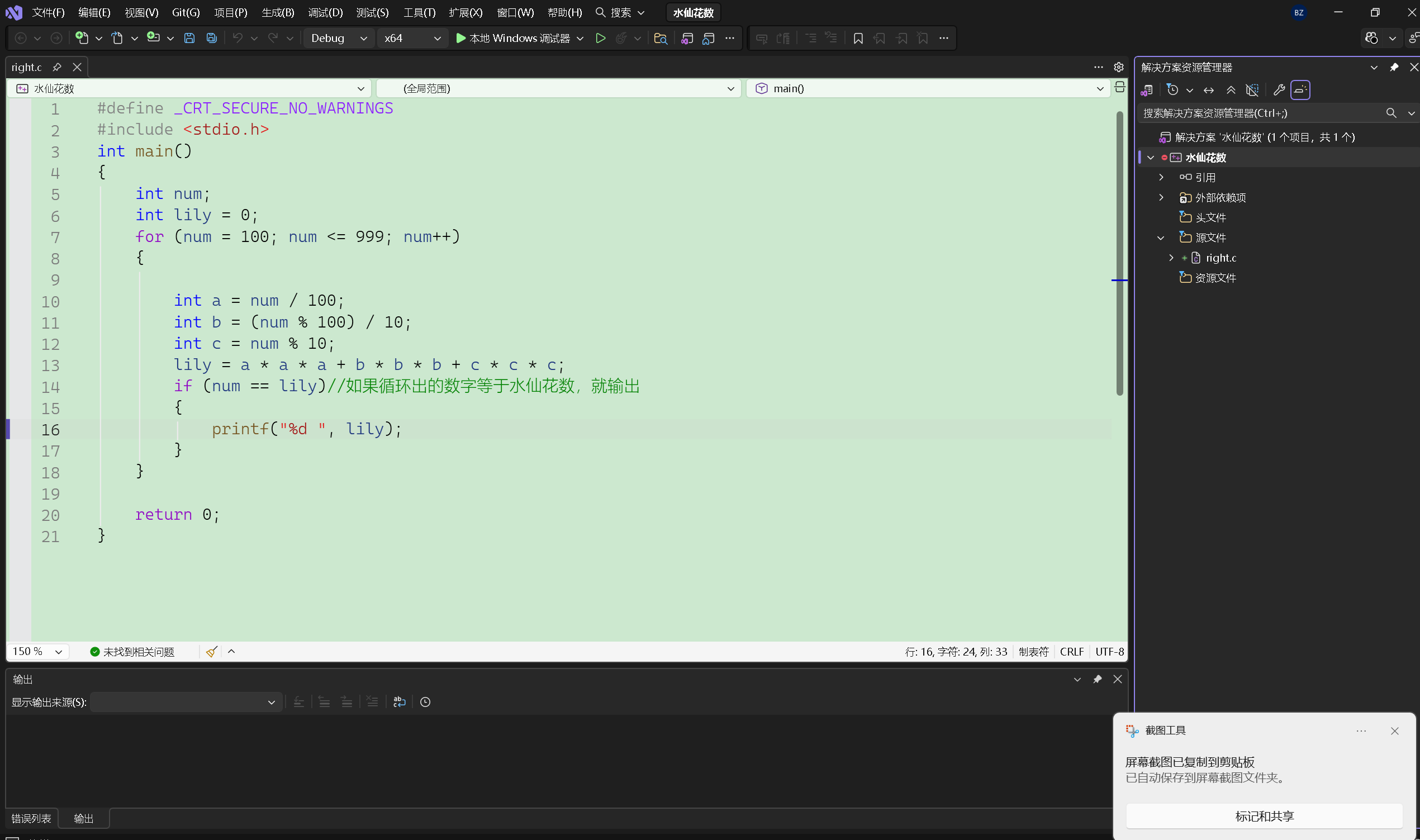Image resolution: width=1420 pixels, height=840 pixels.
Task: Switch views icon in Solution Explorer toolbar
Action: (1147, 89)
